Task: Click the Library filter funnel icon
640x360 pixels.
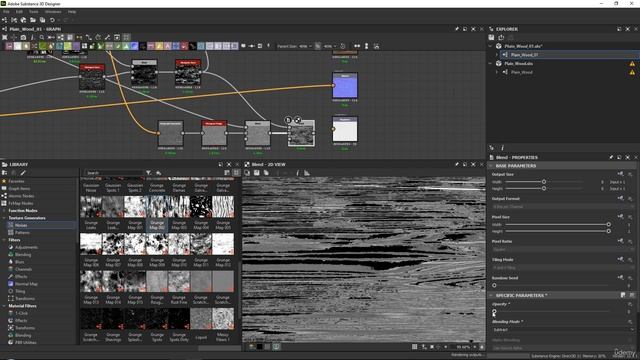Action: (x=149, y=173)
